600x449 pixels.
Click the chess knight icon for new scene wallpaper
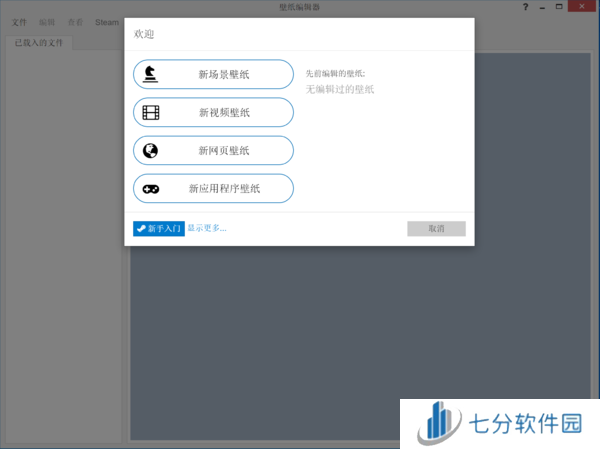click(151, 74)
